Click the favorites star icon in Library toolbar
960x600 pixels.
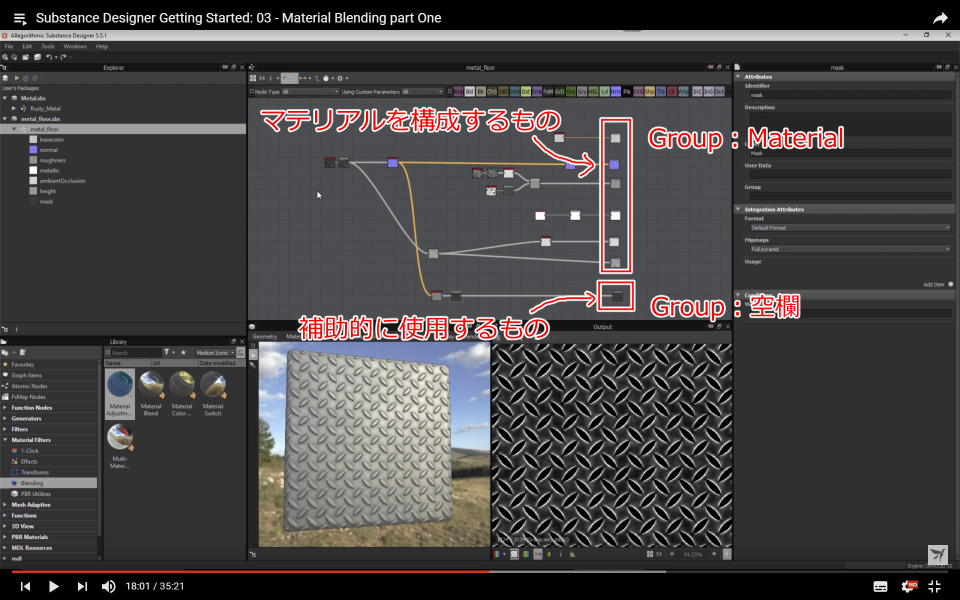point(182,353)
